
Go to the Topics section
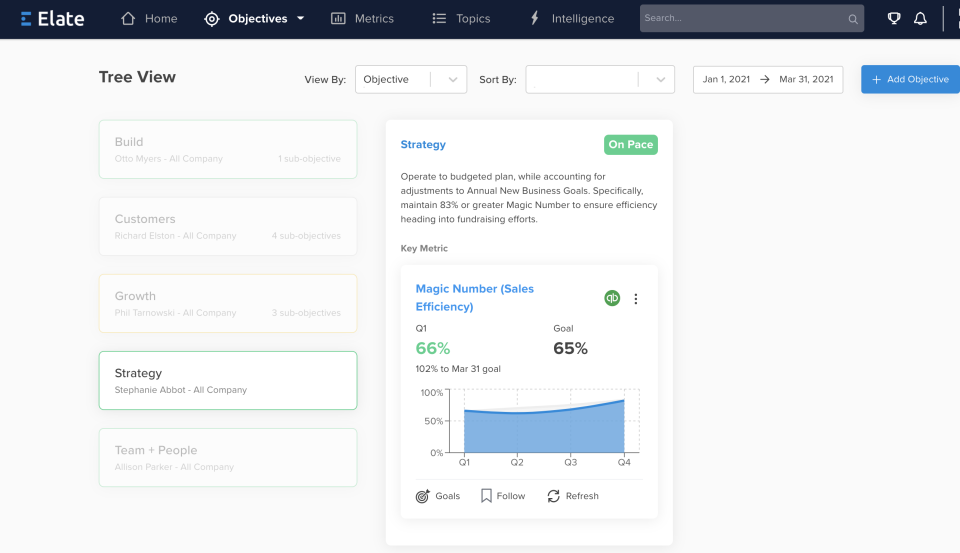(461, 19)
